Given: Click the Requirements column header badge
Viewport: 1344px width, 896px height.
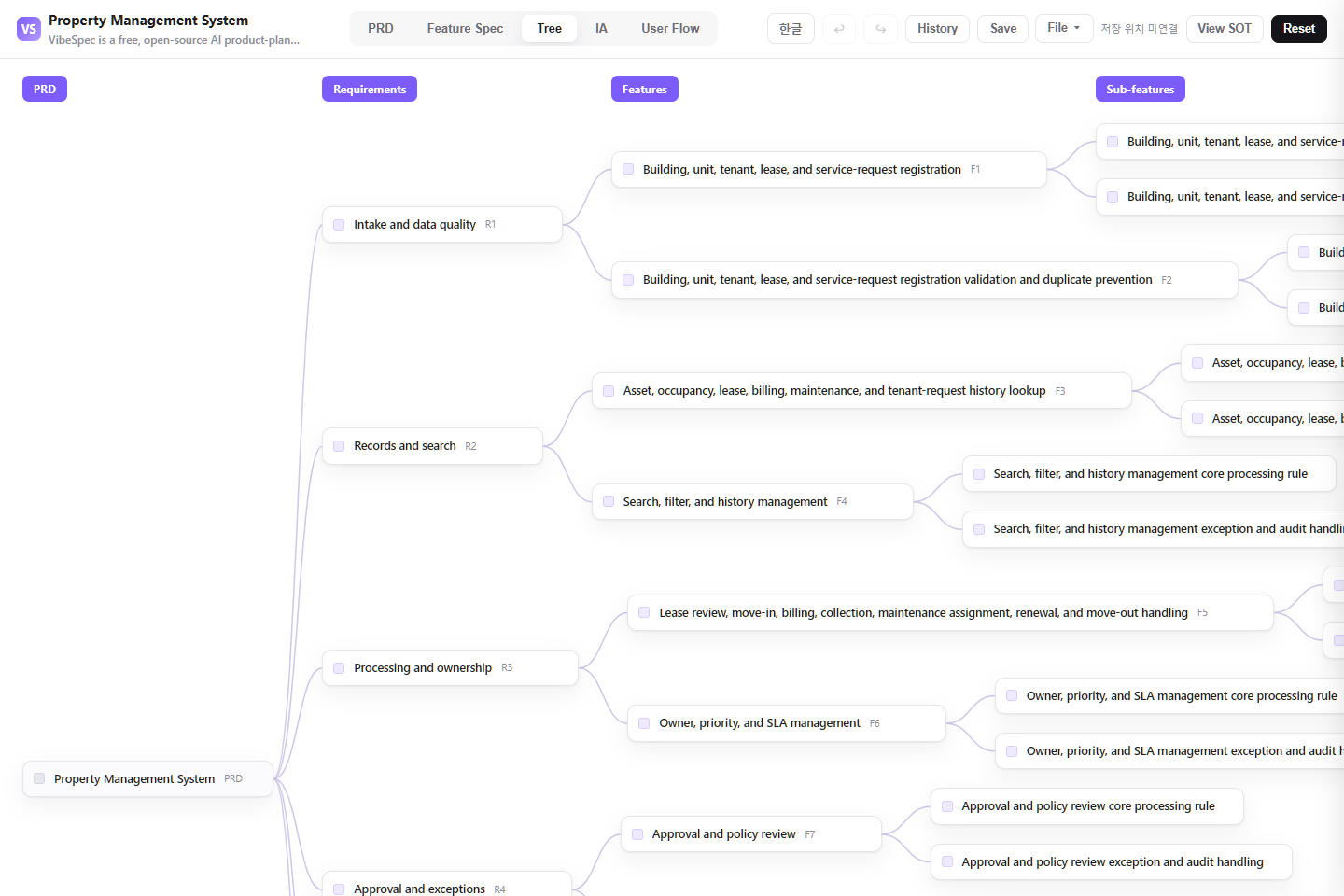Looking at the screenshot, I should (x=370, y=89).
